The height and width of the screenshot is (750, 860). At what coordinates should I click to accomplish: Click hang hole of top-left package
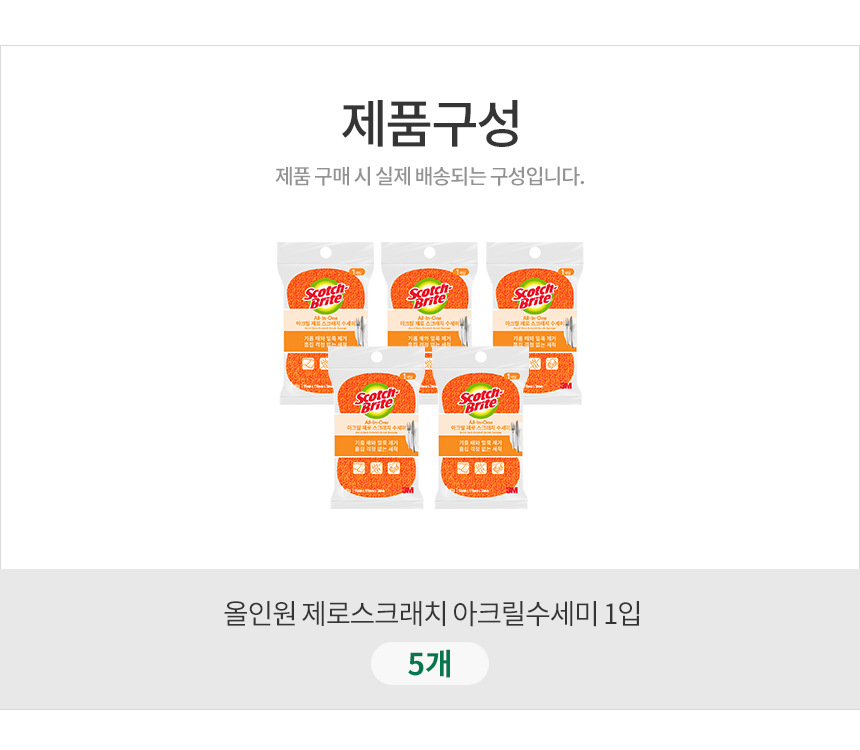326,251
